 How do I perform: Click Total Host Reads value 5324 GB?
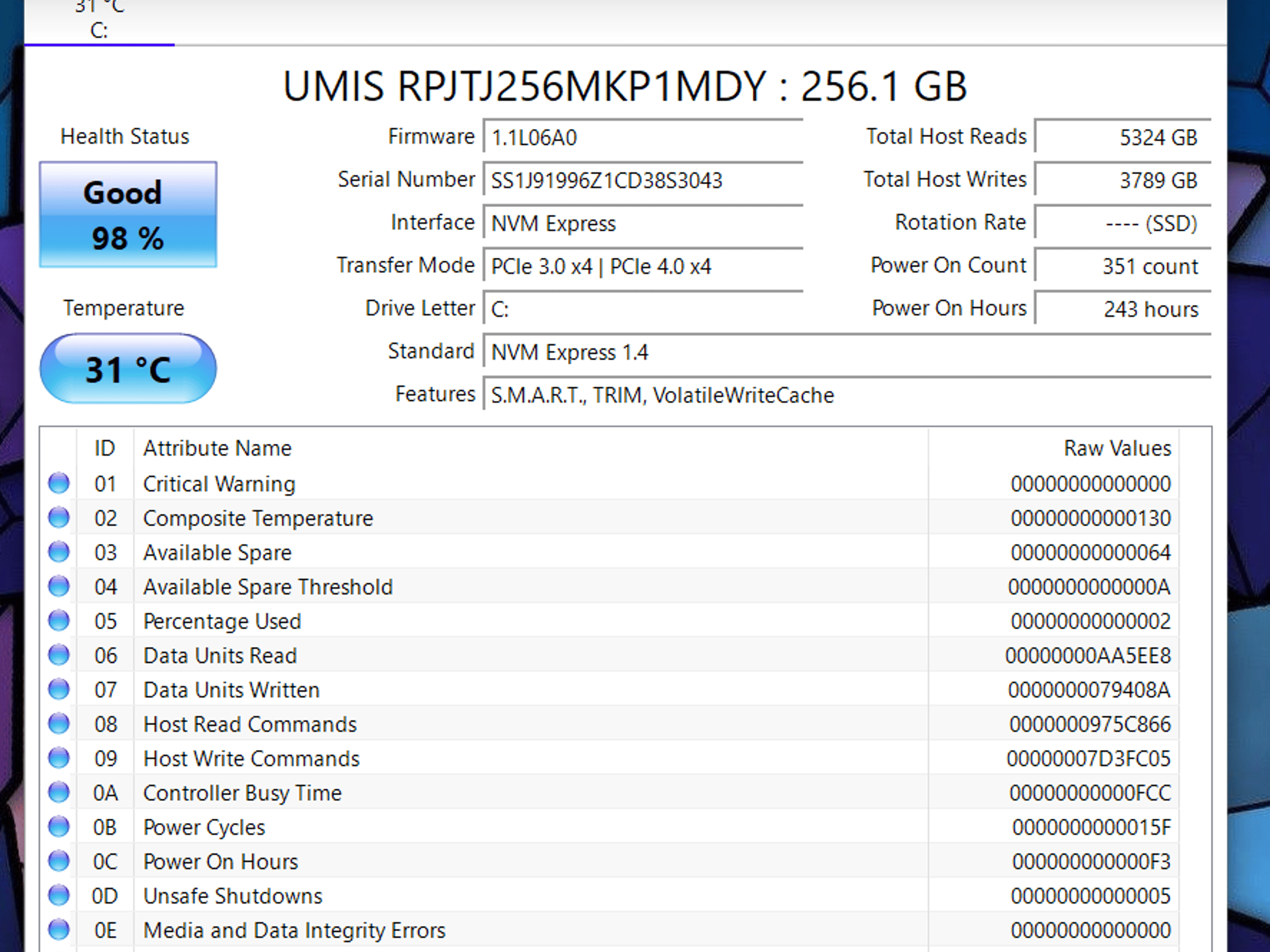[1123, 137]
